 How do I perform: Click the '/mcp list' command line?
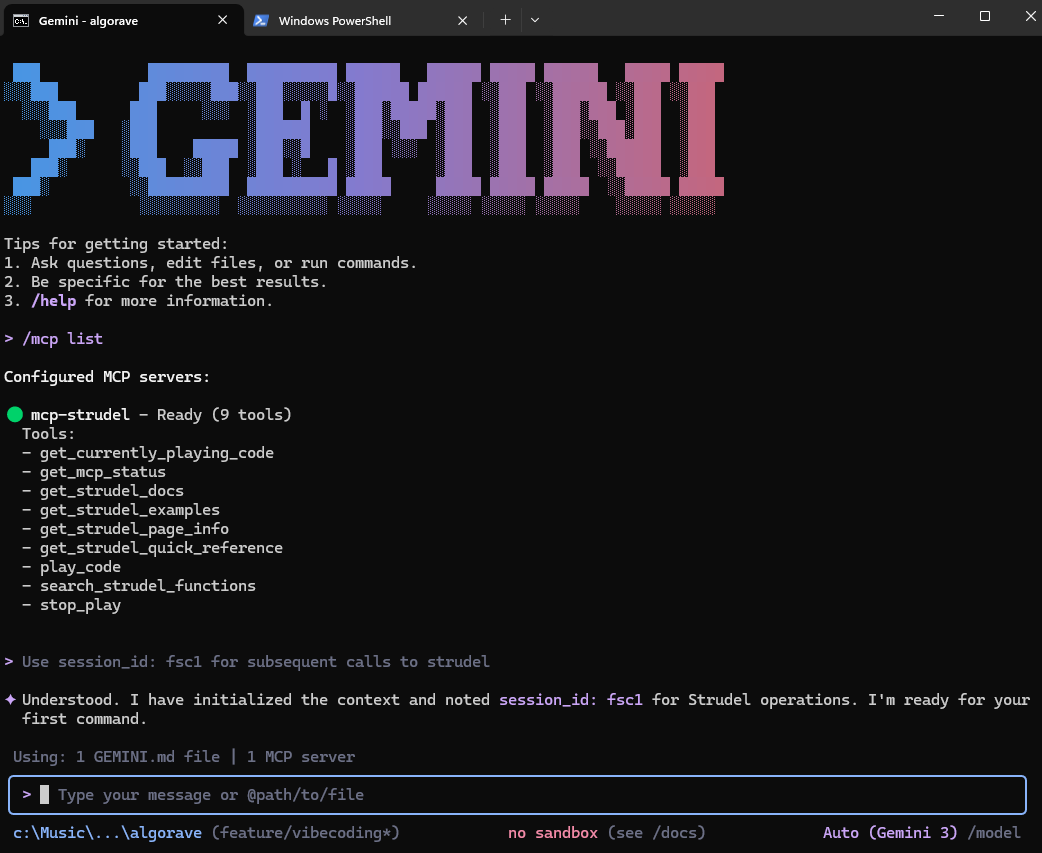(x=62, y=339)
